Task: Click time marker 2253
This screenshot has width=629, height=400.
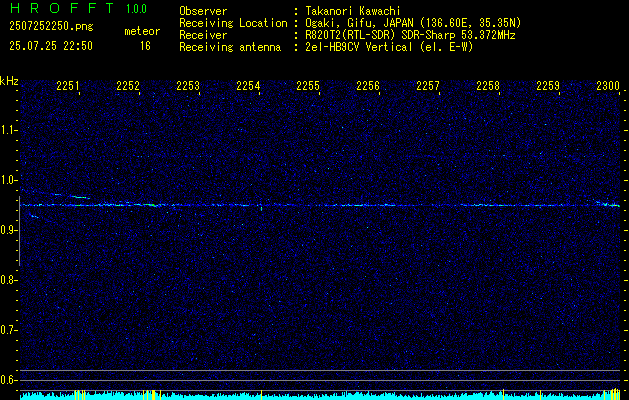Action: click(x=188, y=85)
